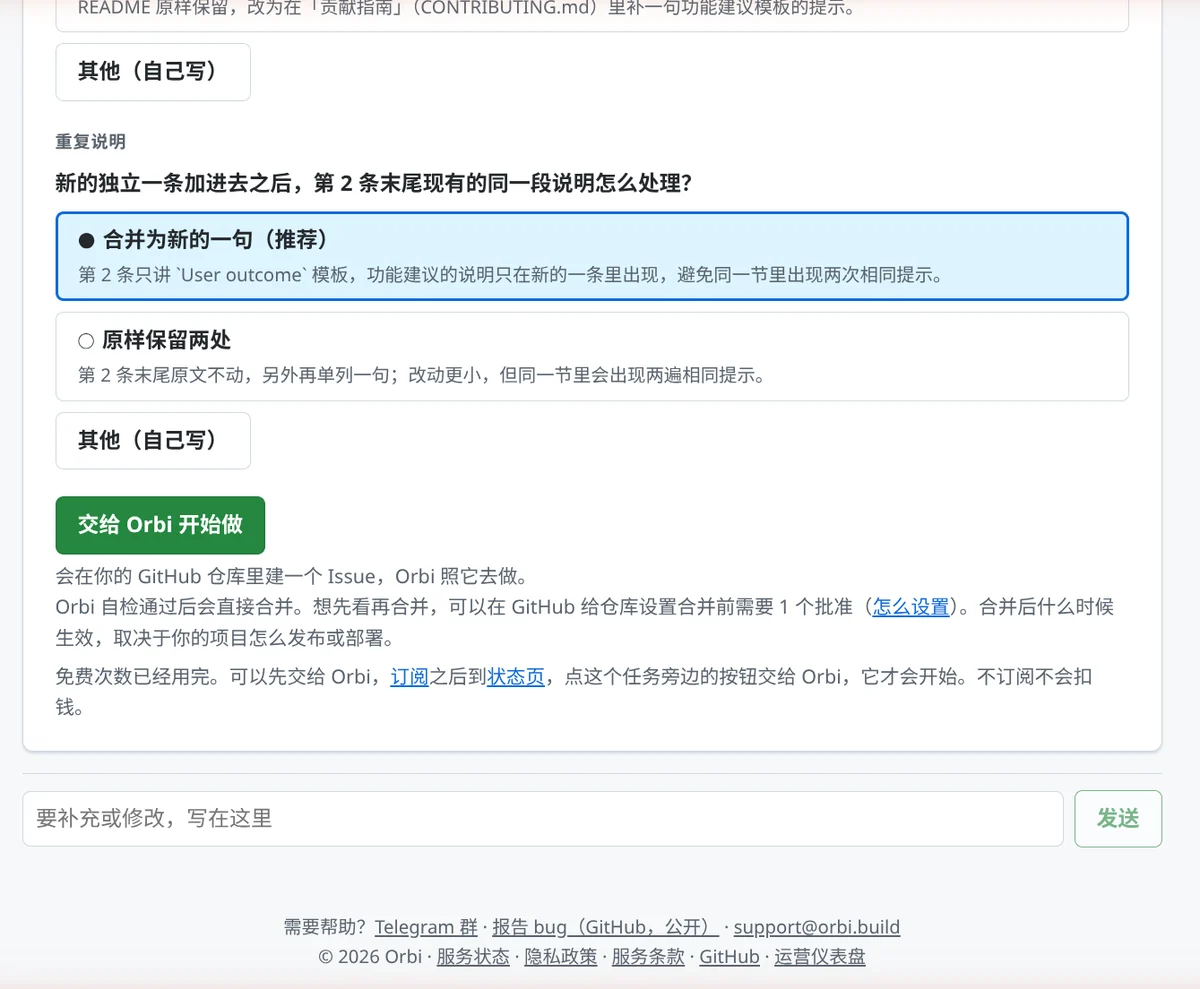Image resolution: width=1200 pixels, height=989 pixels.
Task: Focus the 要补充或修改 input field
Action: tap(543, 819)
